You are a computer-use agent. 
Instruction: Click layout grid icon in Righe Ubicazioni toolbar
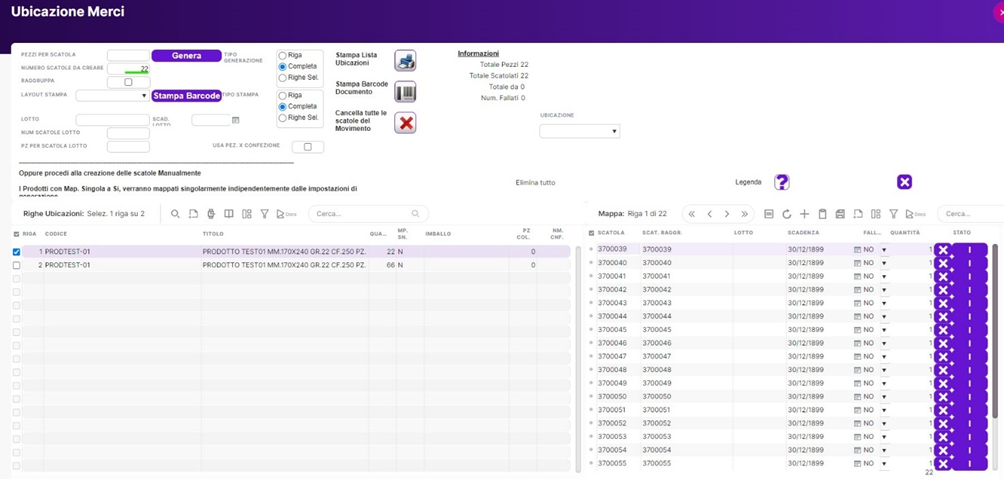click(x=247, y=214)
